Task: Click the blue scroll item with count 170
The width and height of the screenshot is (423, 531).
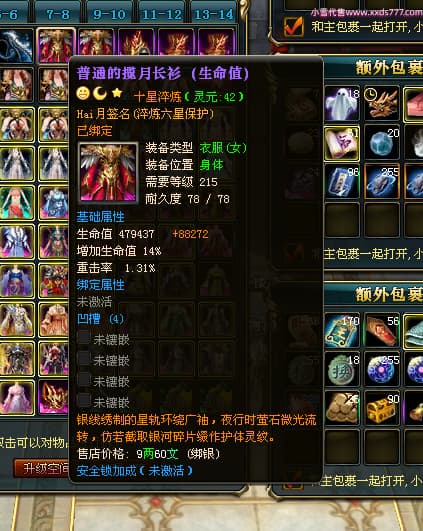Action: 342,331
